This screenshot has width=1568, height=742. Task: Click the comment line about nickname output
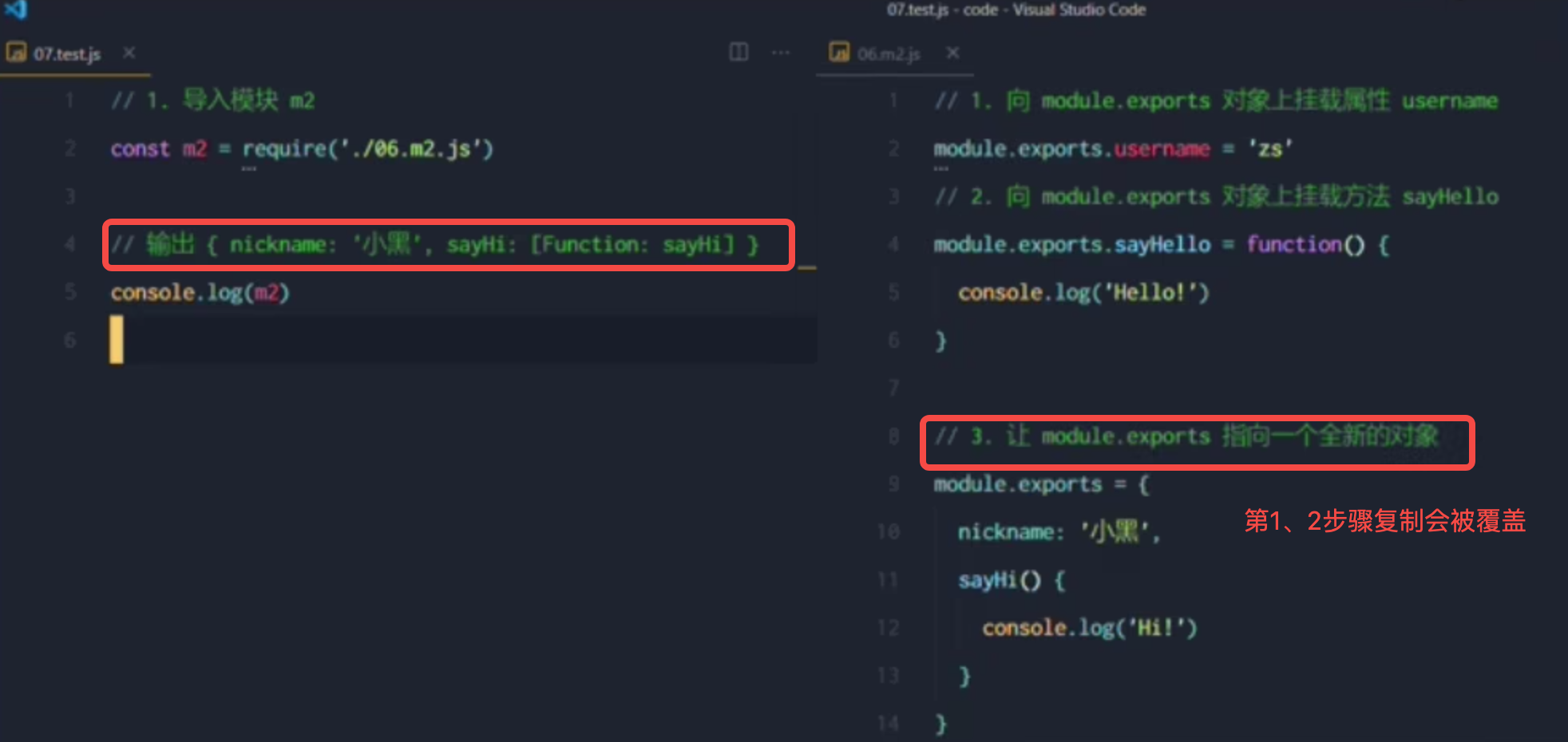point(434,245)
